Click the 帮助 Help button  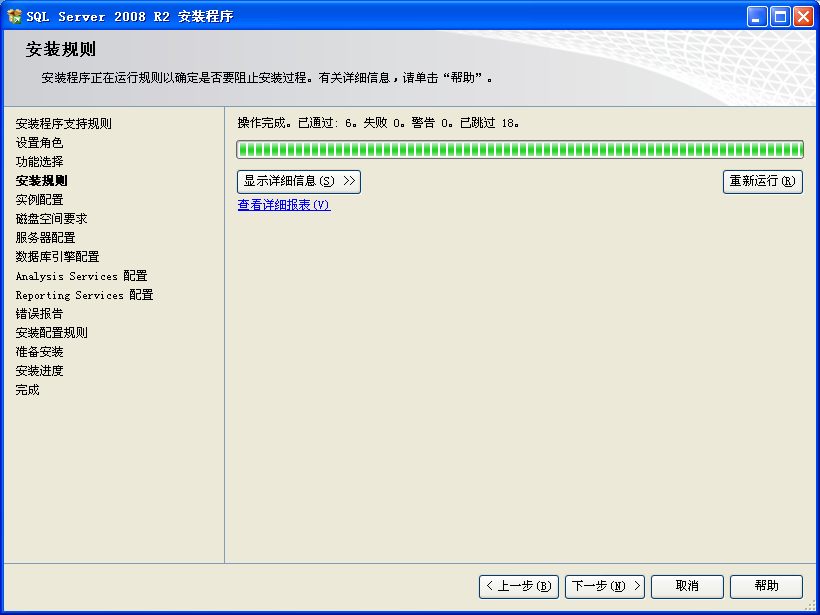[766, 586]
